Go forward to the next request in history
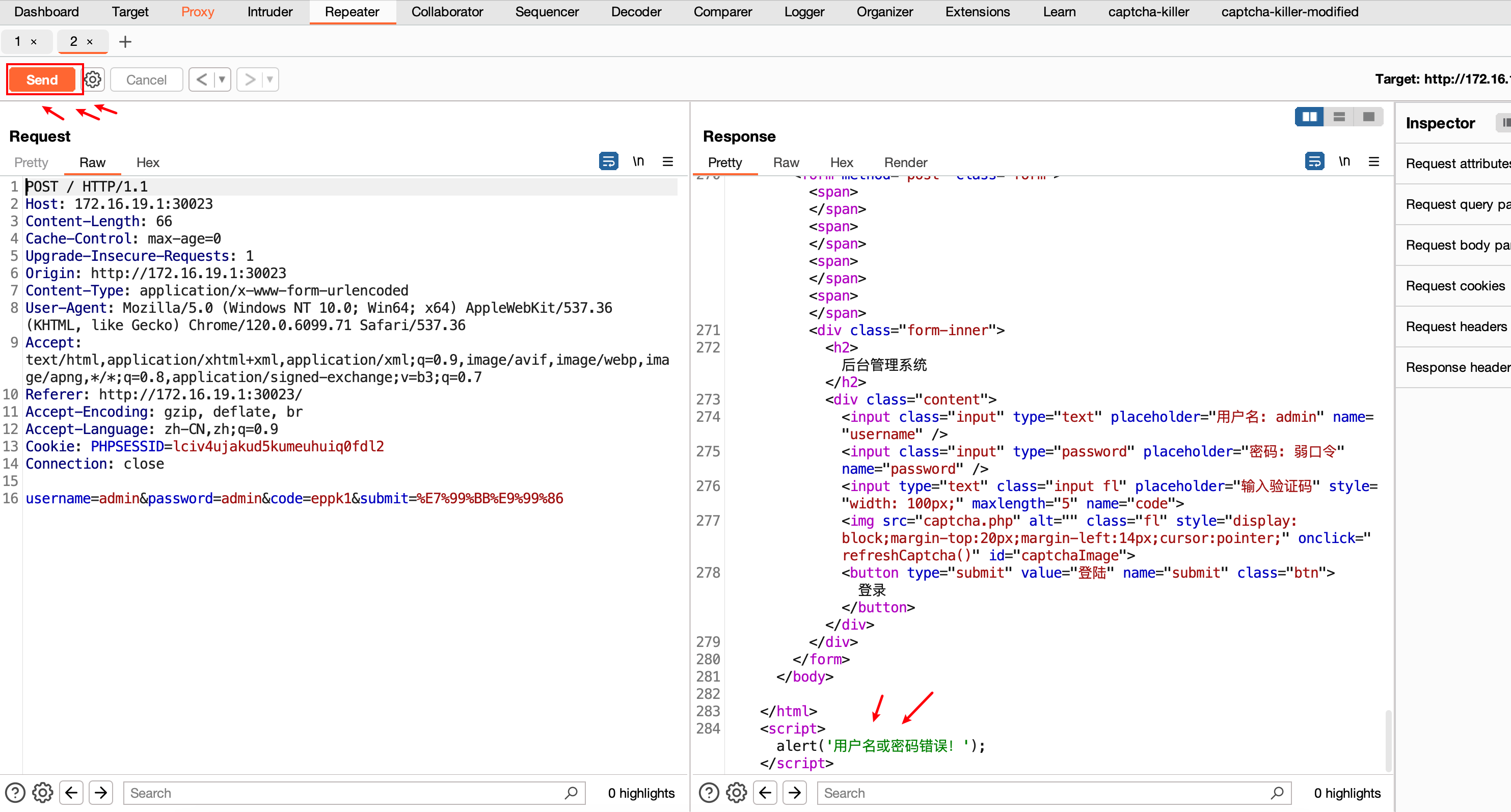The image size is (1511, 812). (x=249, y=79)
